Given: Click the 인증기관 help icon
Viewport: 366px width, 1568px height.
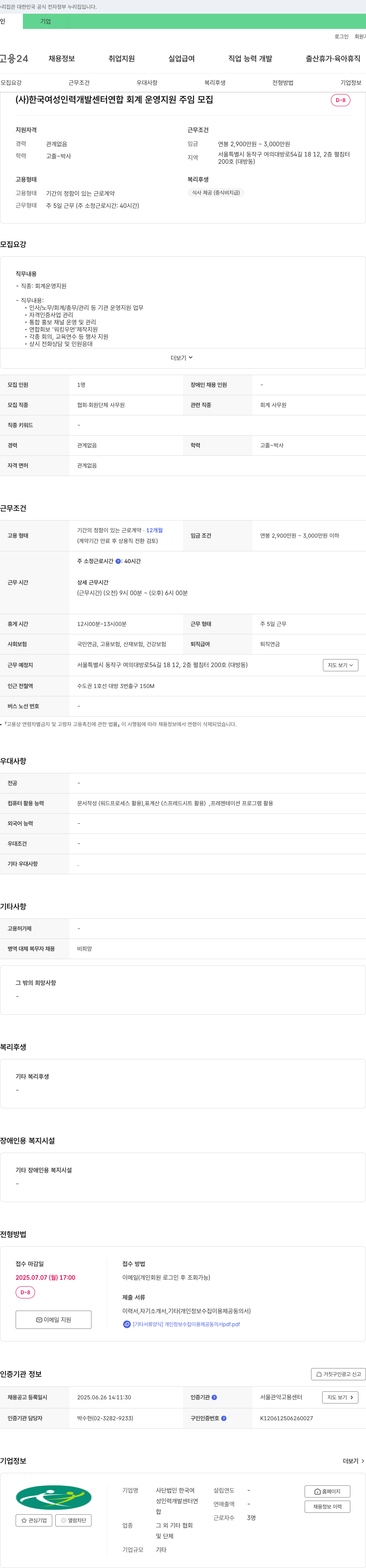Looking at the screenshot, I should [x=214, y=1397].
